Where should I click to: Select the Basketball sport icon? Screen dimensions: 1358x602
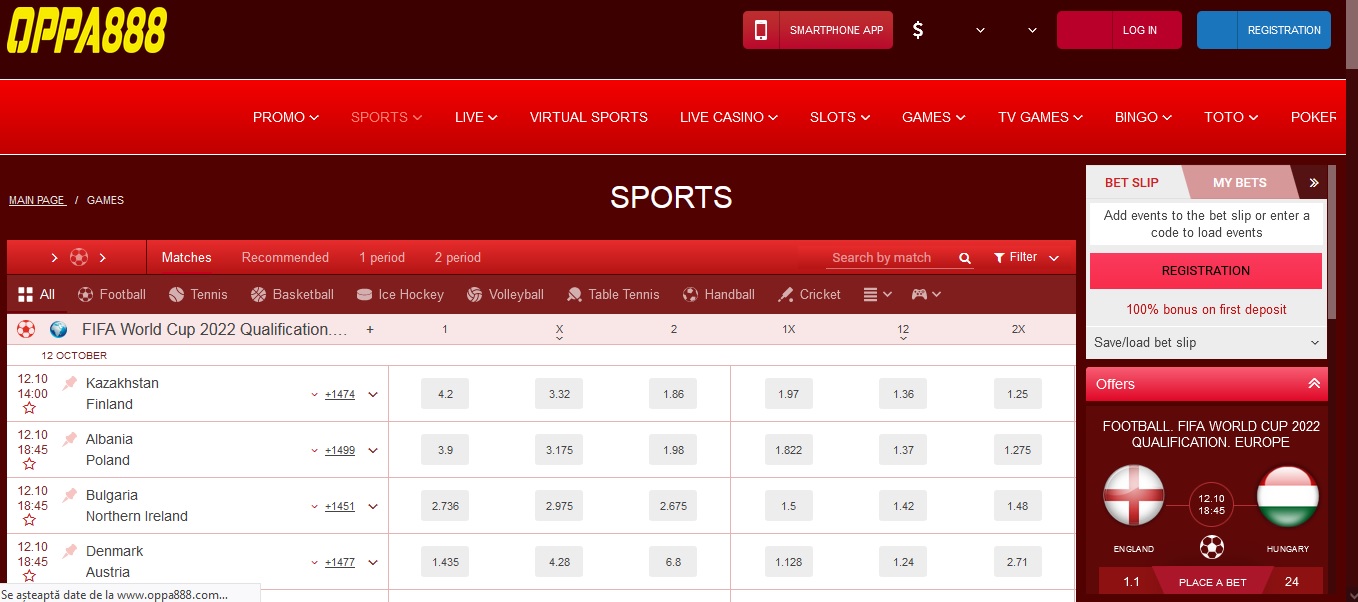click(x=259, y=294)
